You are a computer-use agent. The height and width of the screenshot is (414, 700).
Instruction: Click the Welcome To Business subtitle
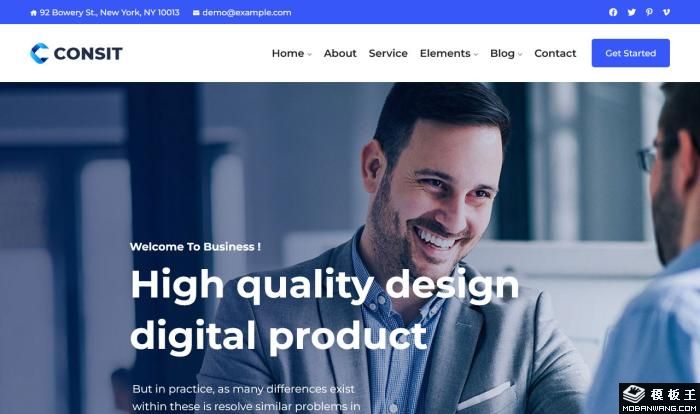195,247
